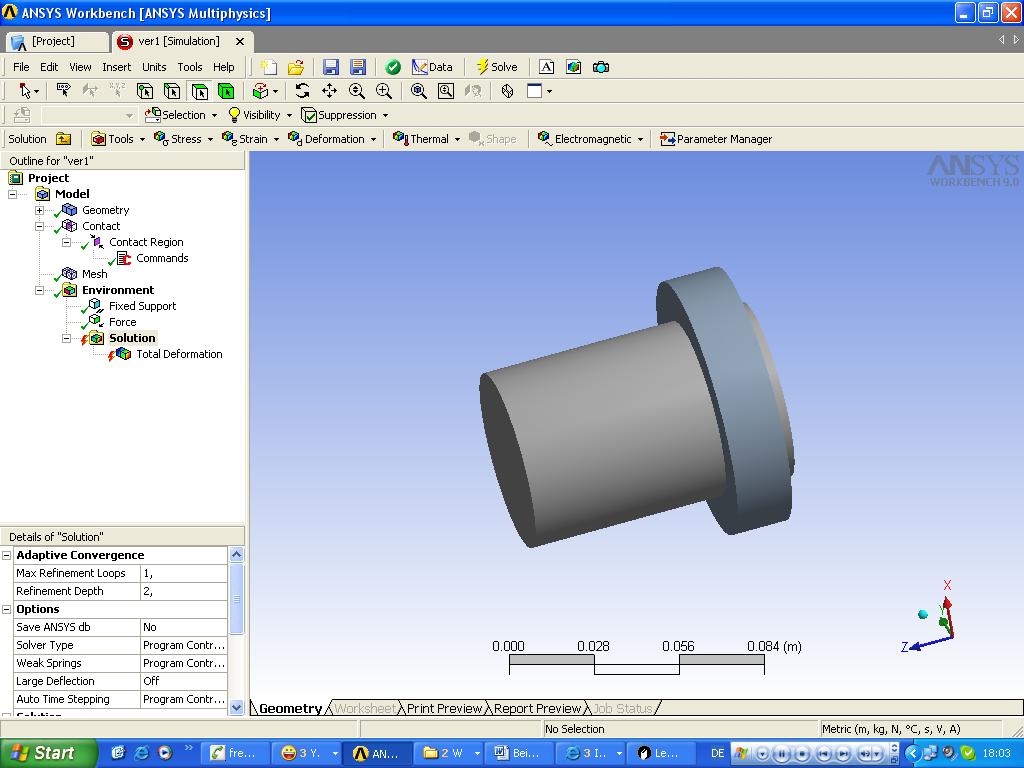Viewport: 1024px width, 768px height.
Task: Select the Pan view tool
Action: [329, 91]
